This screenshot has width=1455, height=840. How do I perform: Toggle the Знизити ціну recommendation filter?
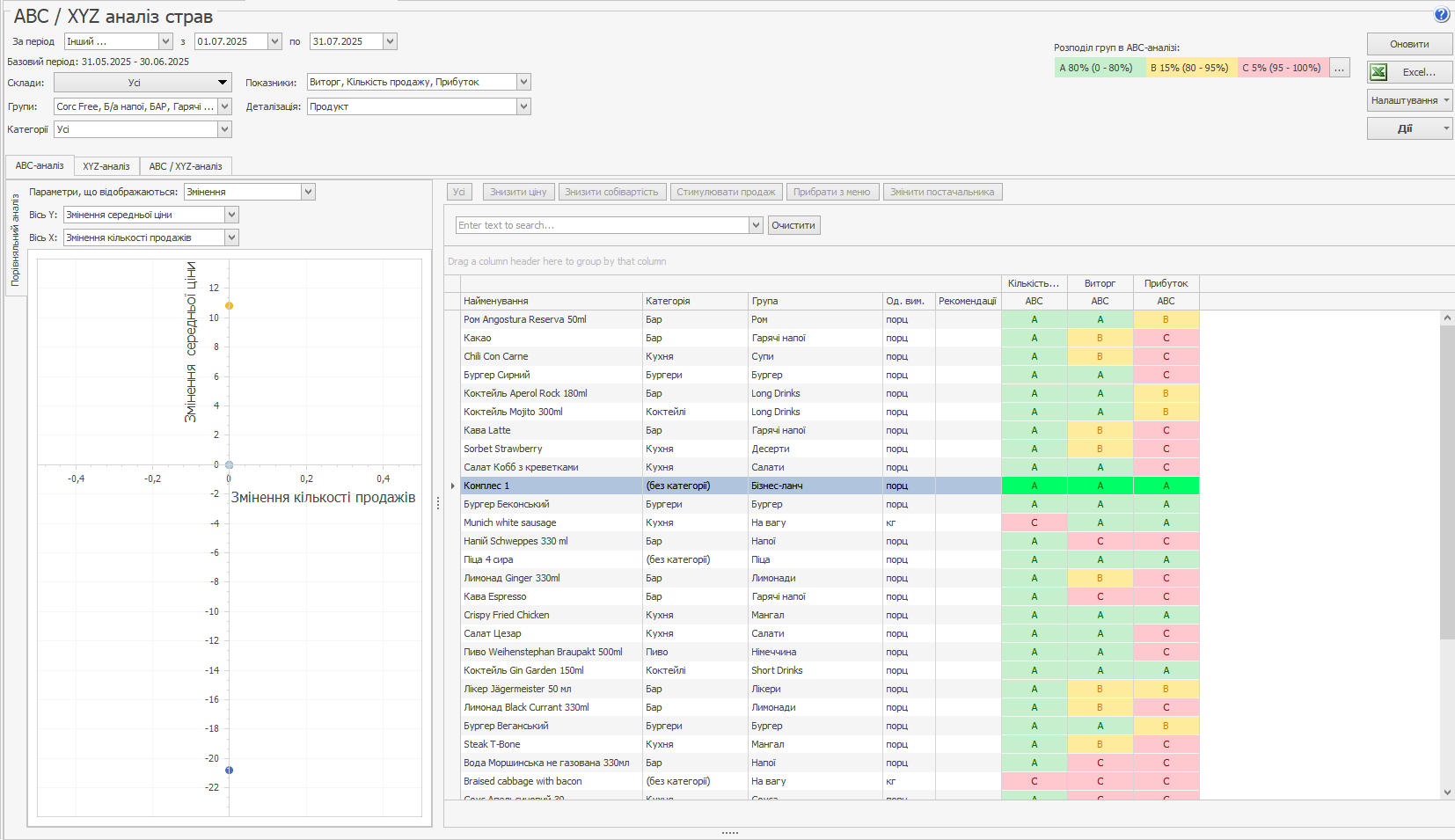(518, 192)
